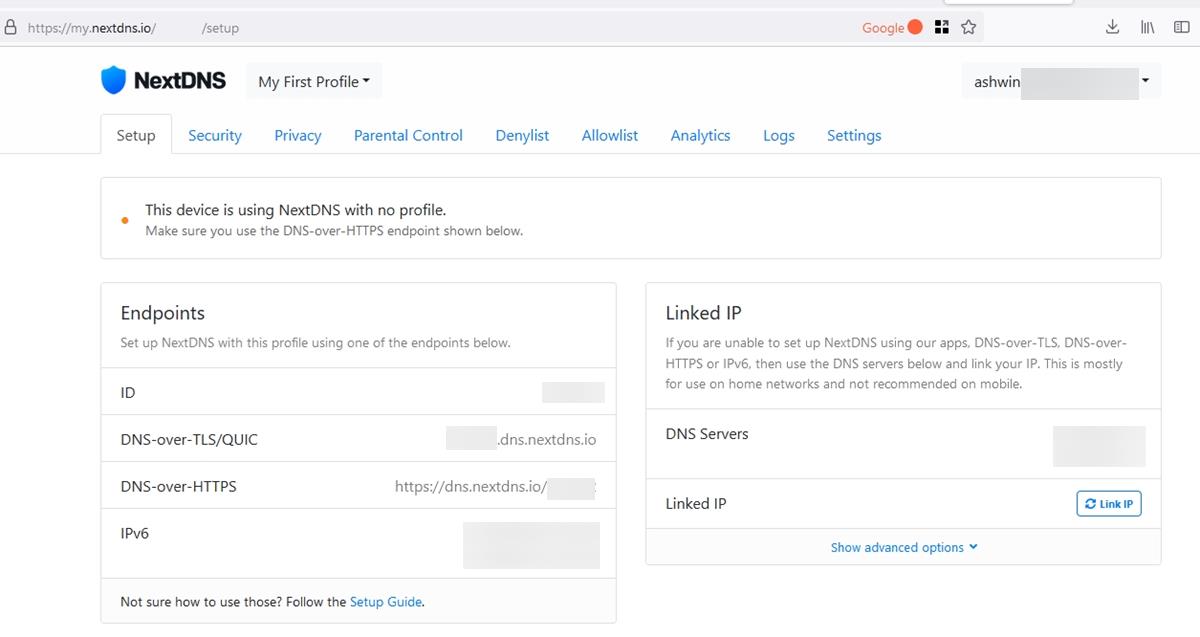The height and width of the screenshot is (637, 1200).
Task: Bookmark this page with the star icon
Action: point(968,28)
